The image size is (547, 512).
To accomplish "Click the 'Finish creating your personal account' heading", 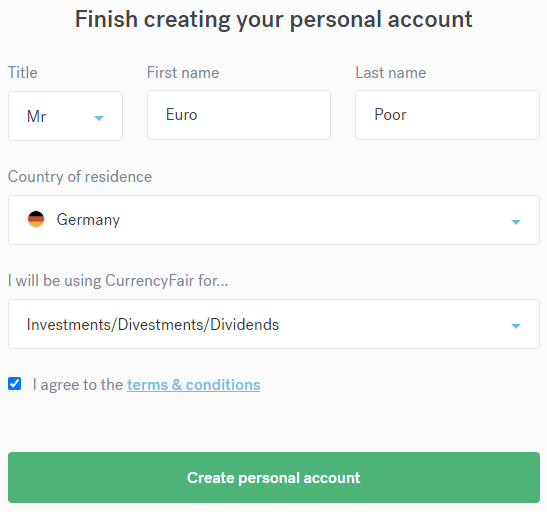I will point(274,19).
